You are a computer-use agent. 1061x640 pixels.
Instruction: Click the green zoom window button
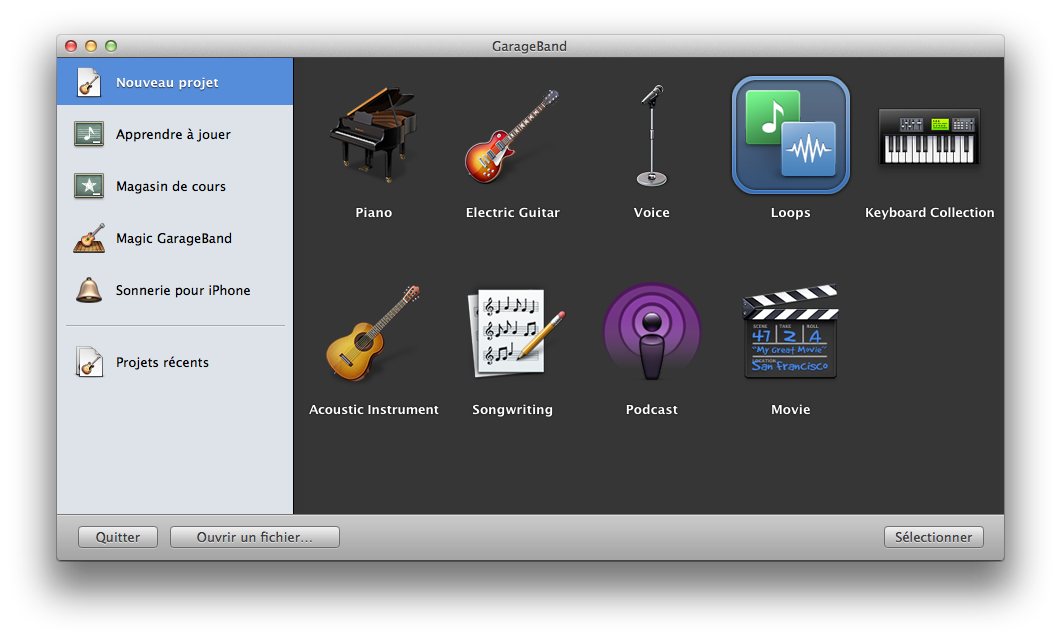pyautogui.click(x=111, y=46)
